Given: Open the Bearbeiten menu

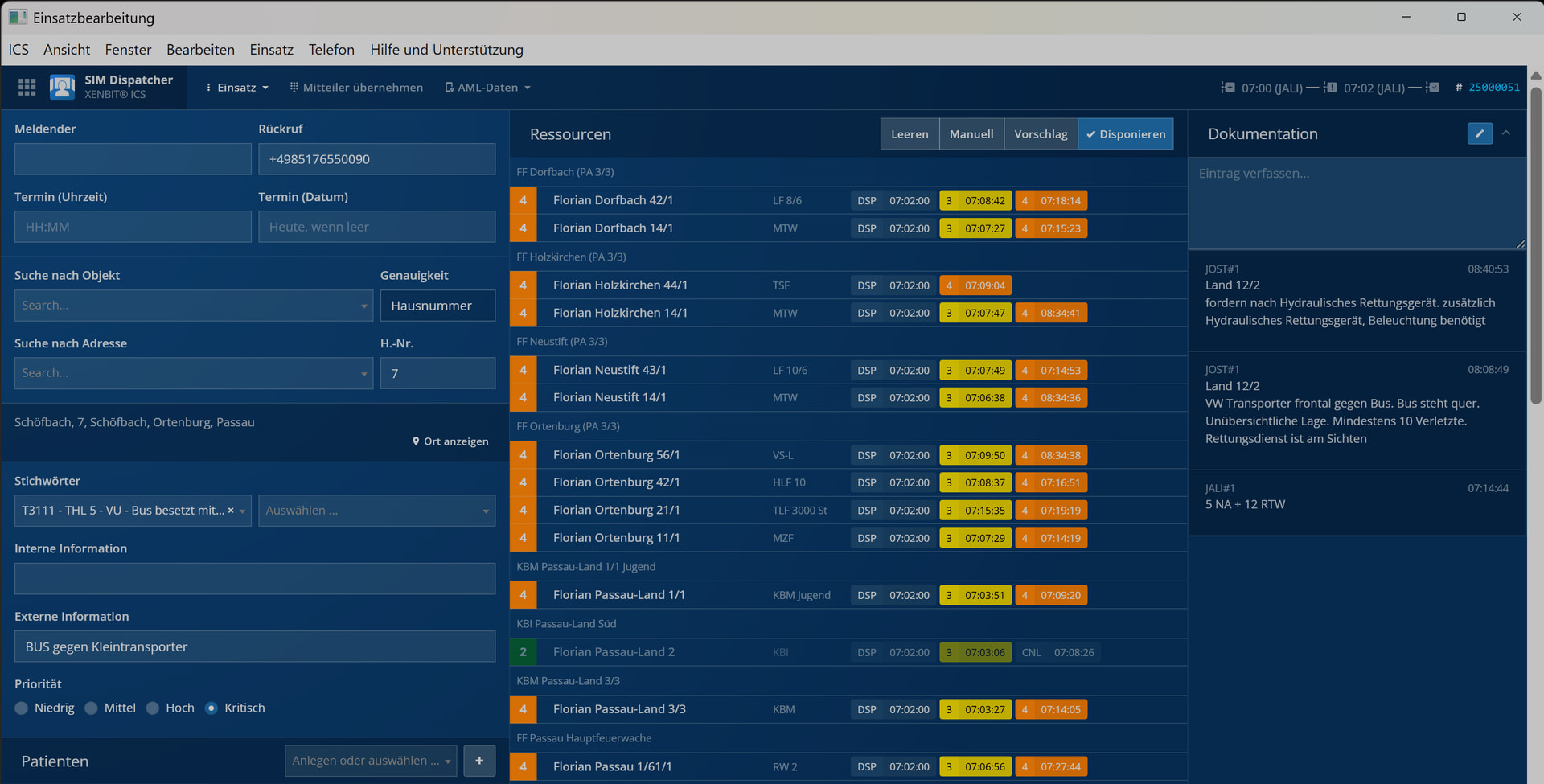Looking at the screenshot, I should [200, 50].
